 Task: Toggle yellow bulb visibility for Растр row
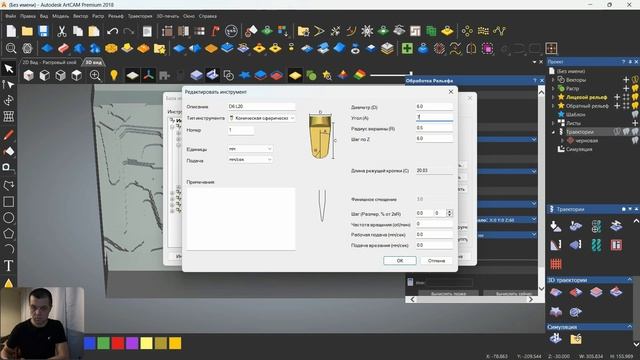(x=635, y=88)
